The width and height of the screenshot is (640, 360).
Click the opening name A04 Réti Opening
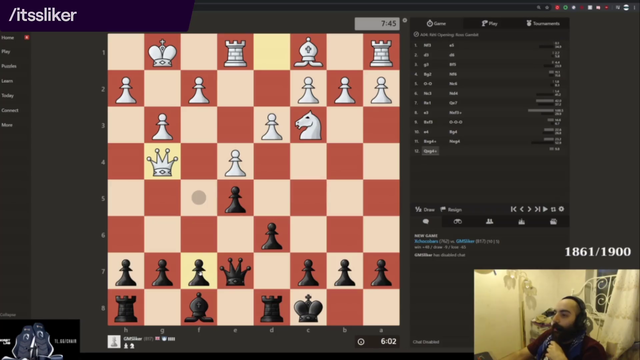coord(449,35)
